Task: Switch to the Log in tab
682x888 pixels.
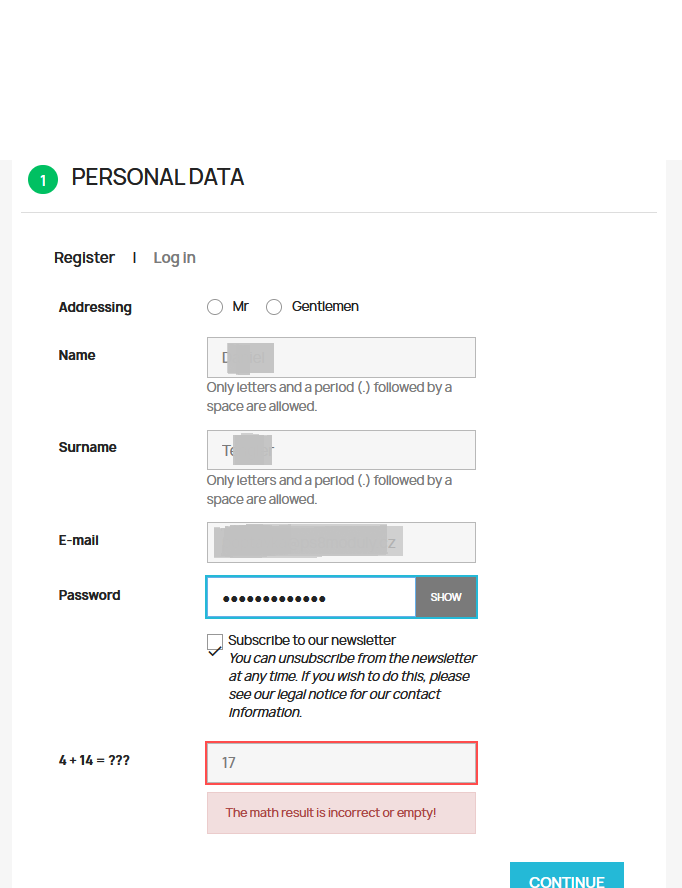Action: click(174, 258)
